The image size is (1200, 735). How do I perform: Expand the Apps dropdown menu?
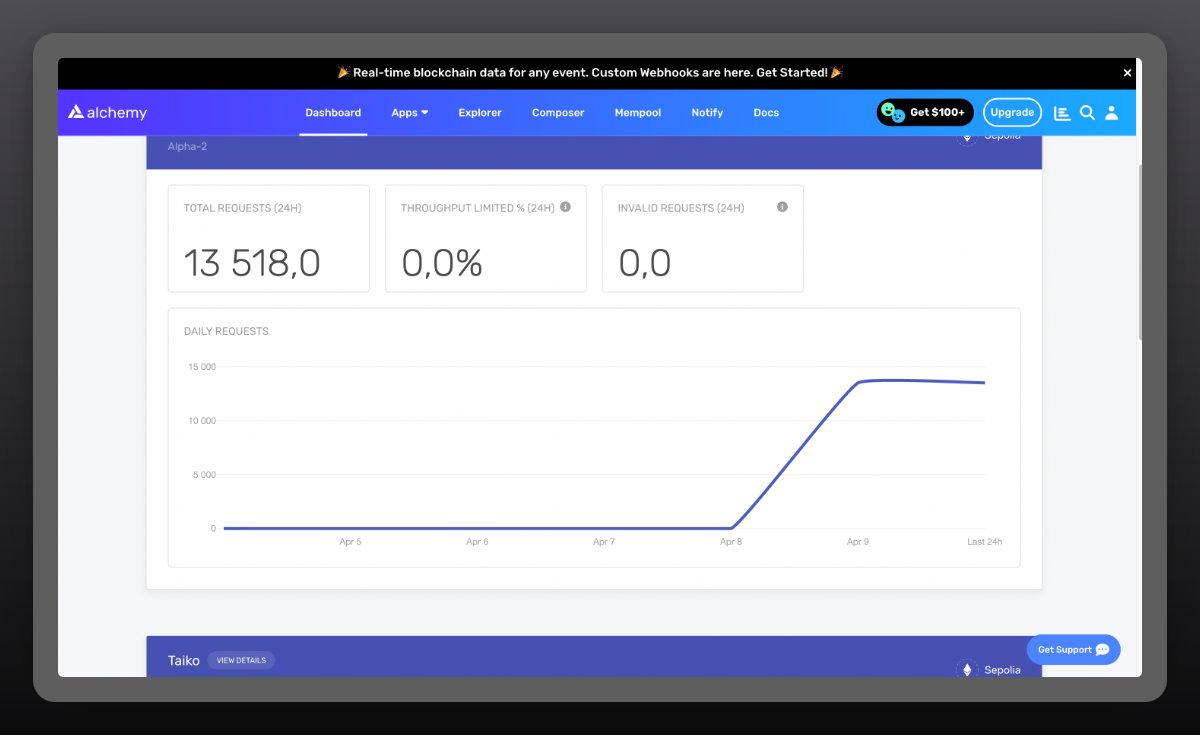(x=409, y=113)
